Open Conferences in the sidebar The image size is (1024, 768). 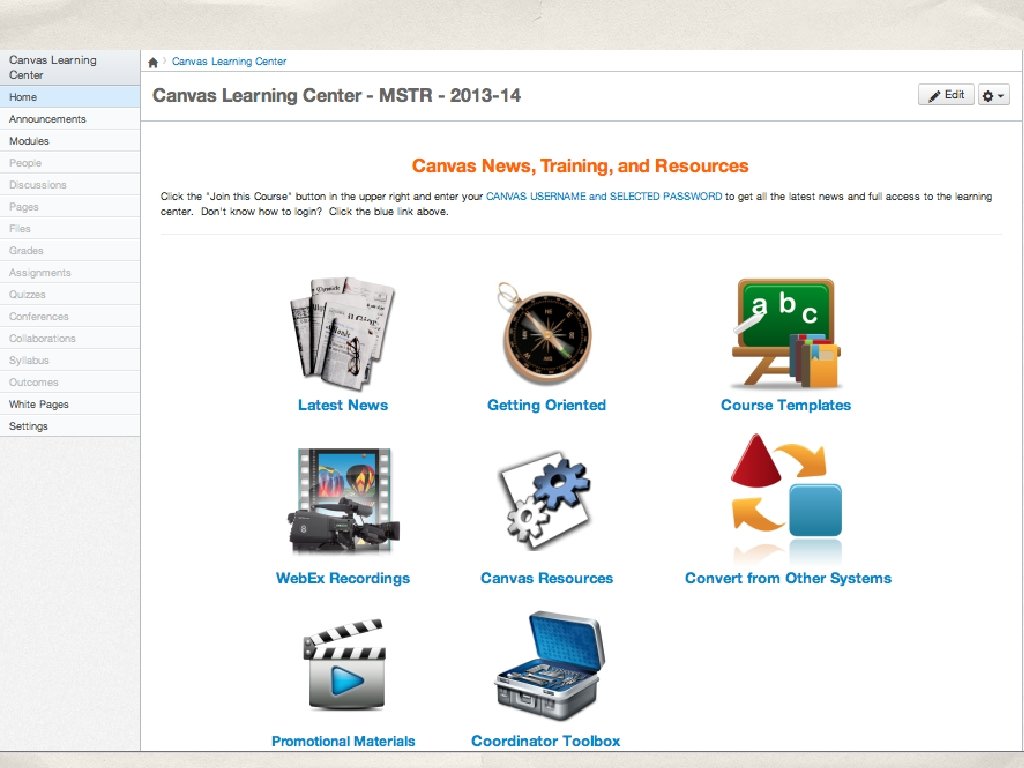70,316
